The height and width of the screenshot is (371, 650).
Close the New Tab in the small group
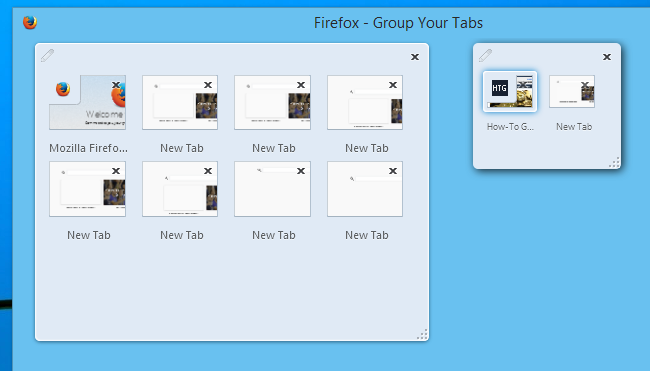point(585,85)
